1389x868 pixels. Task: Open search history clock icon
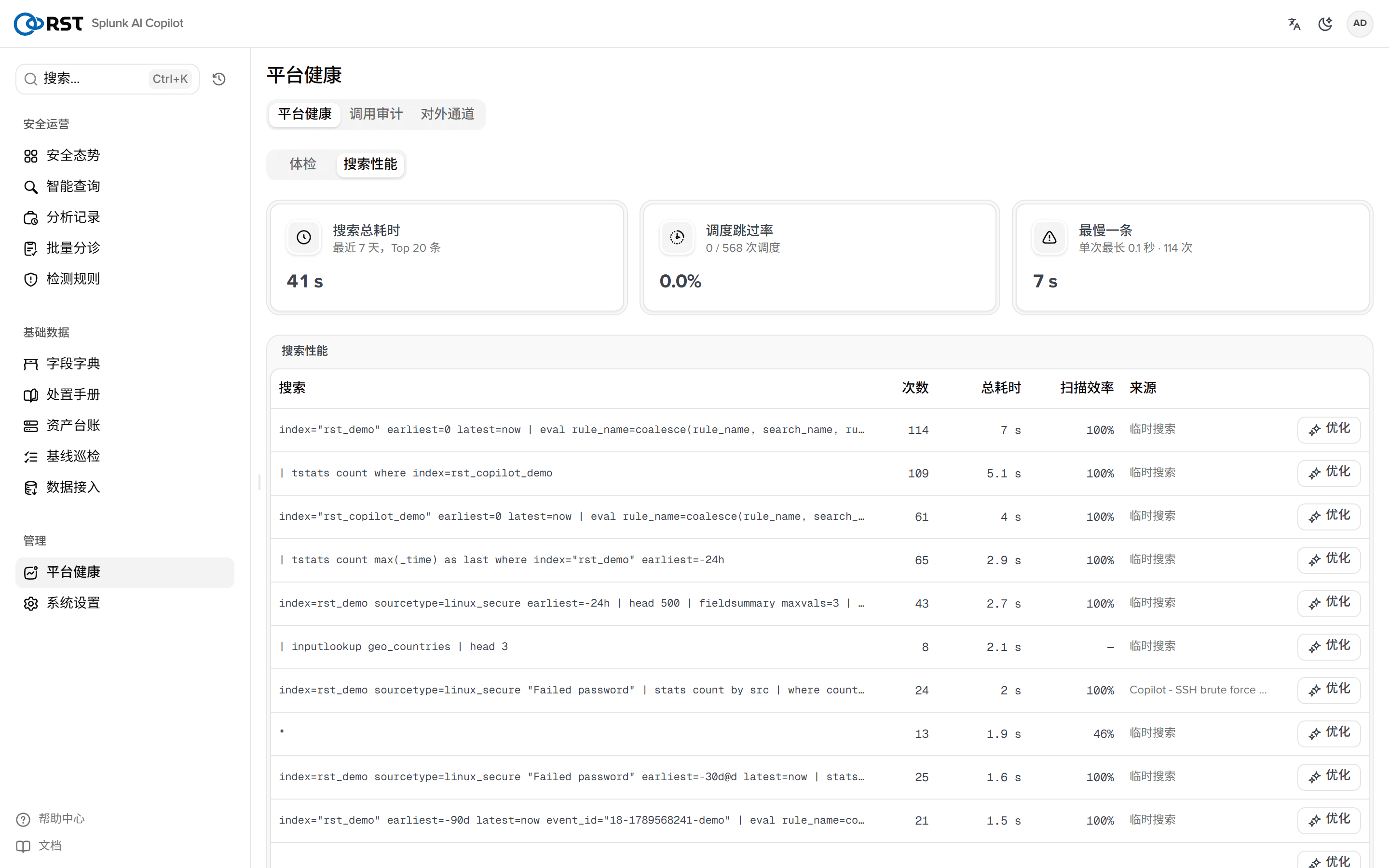(x=218, y=79)
